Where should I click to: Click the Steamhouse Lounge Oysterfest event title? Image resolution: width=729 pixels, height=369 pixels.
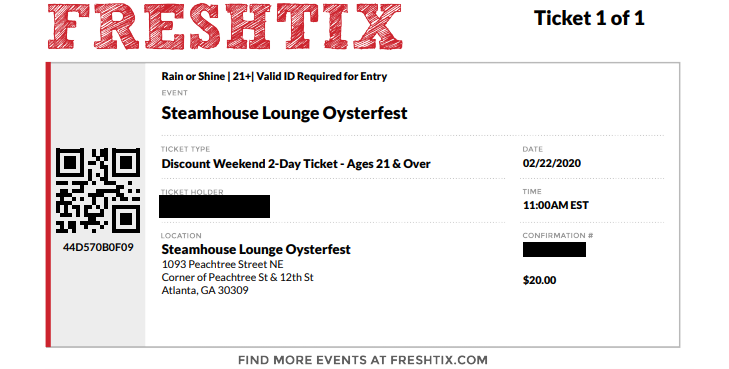coord(285,113)
